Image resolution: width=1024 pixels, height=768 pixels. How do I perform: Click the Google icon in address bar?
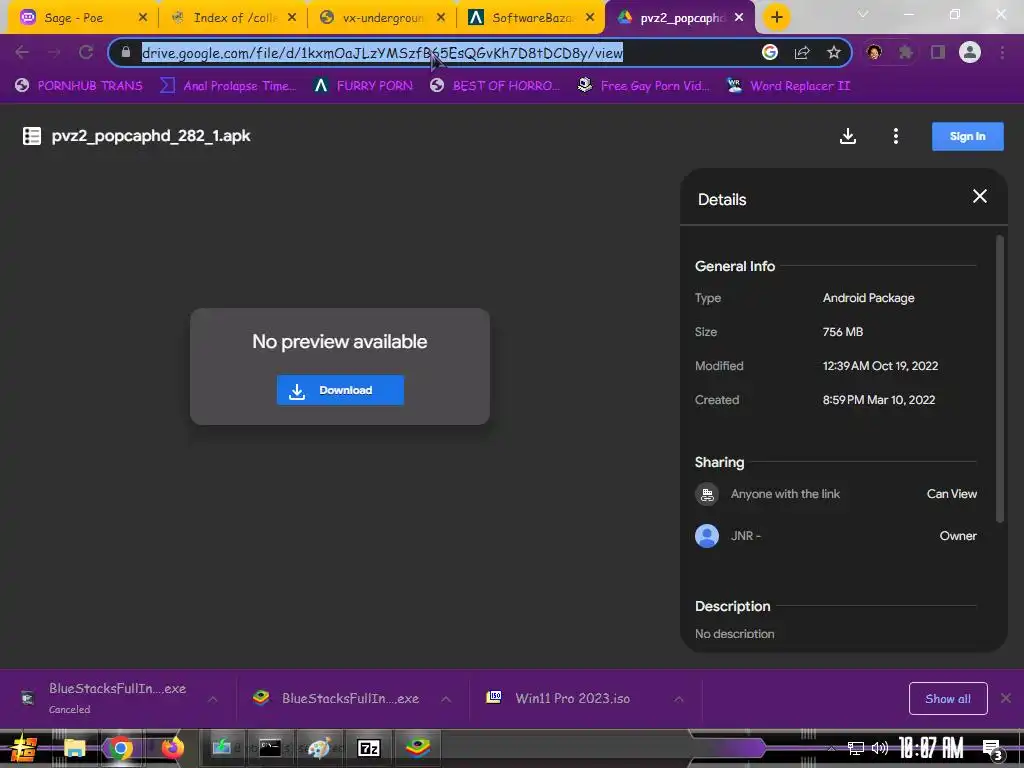click(769, 52)
